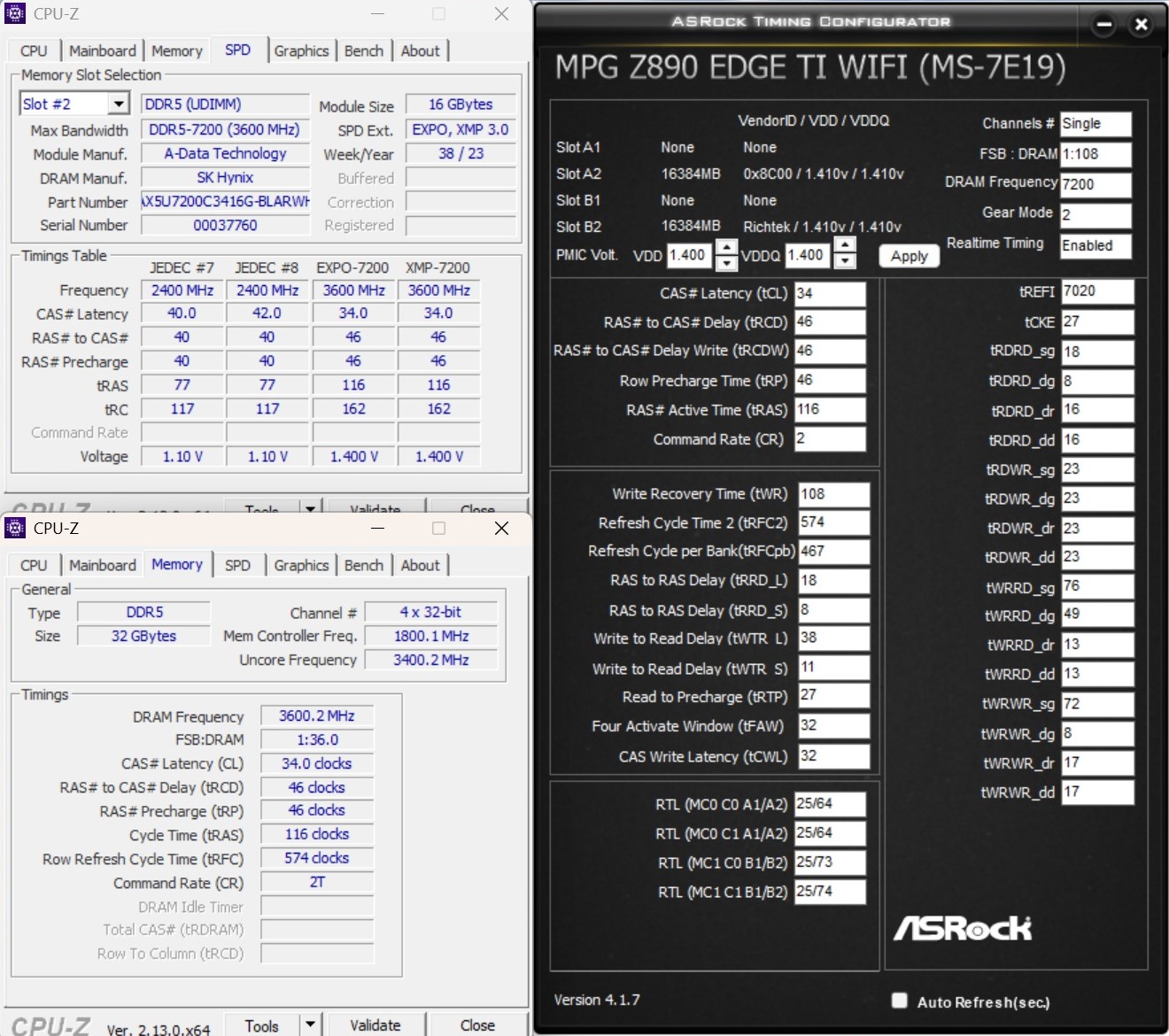Click the Max Bandwidth value DDR5-7200 (3600 MHz)
1169x1036 pixels.
[225, 129]
